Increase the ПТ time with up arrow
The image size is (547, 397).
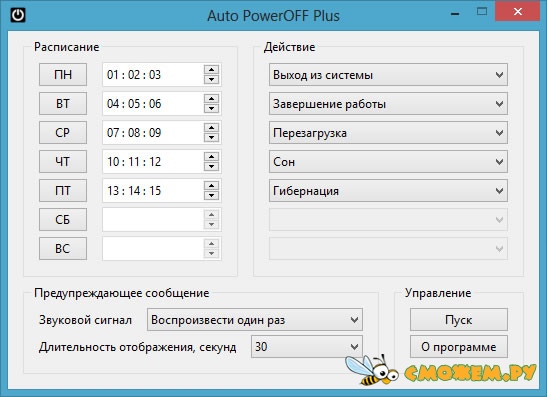[x=211, y=185]
